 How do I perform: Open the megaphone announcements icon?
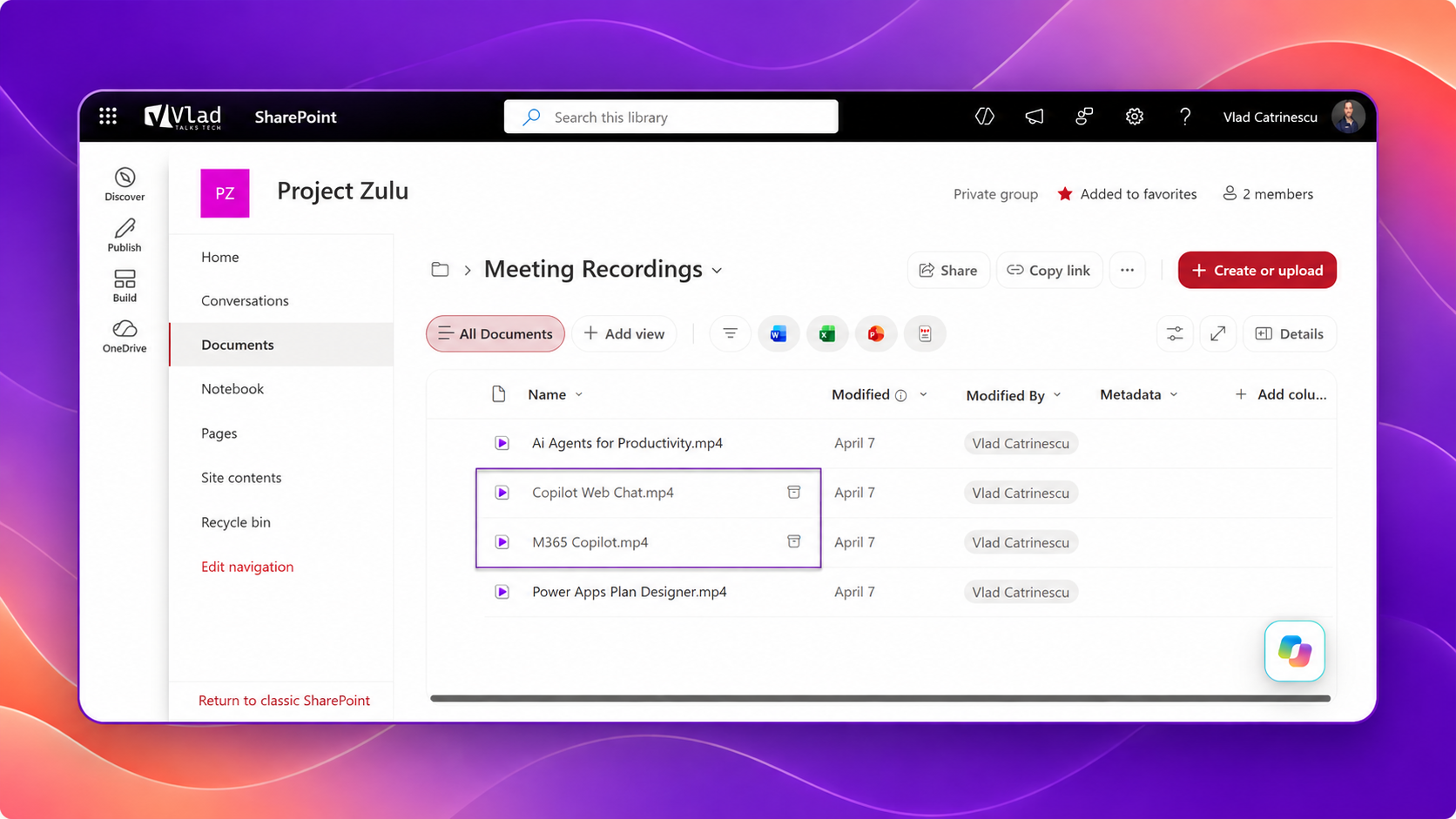click(x=1035, y=117)
